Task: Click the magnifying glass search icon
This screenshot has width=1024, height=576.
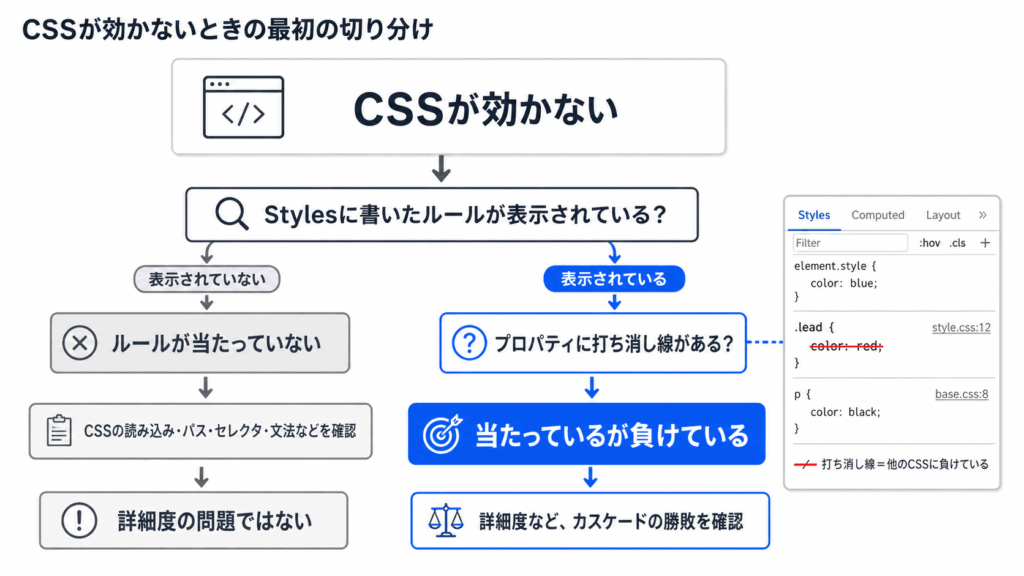Action: tap(232, 214)
